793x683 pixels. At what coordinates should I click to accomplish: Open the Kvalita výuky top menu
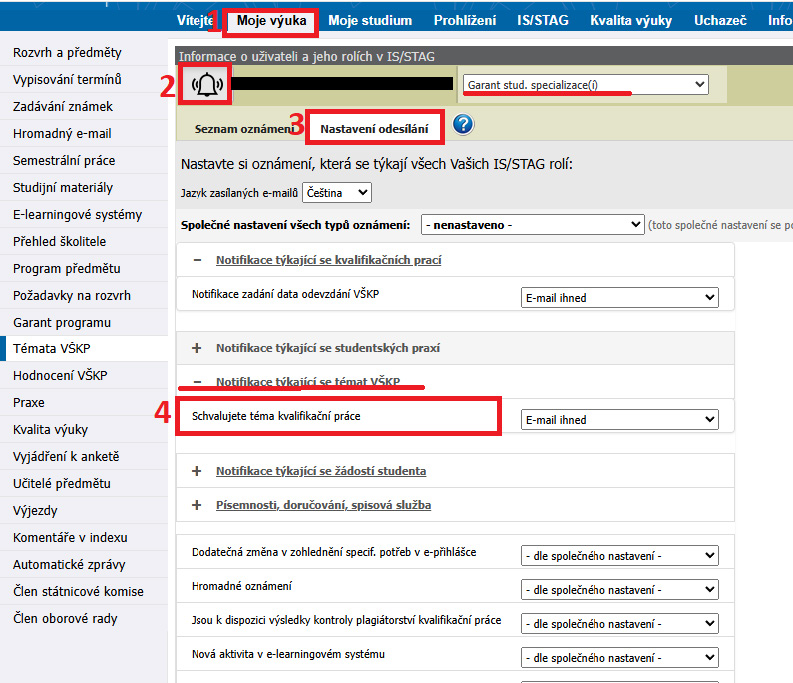click(630, 20)
